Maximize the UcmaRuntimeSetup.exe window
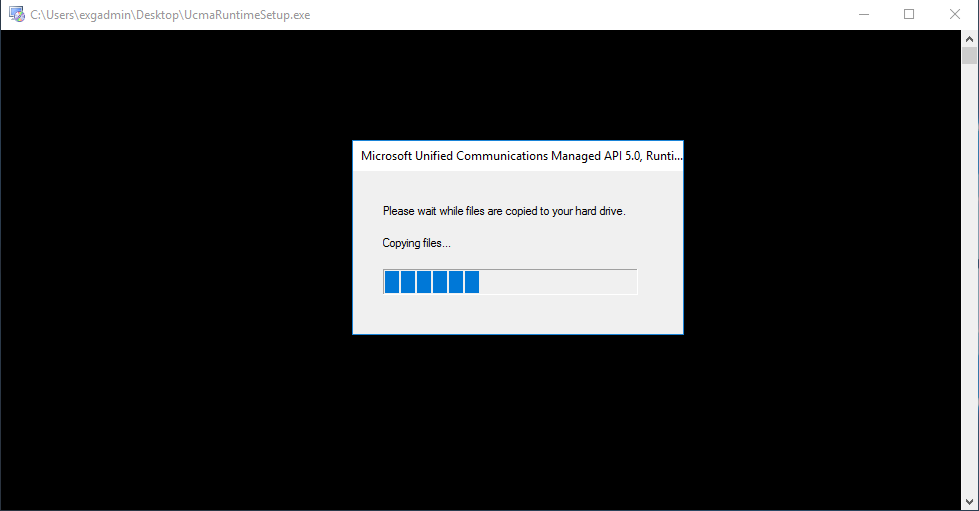 click(909, 14)
